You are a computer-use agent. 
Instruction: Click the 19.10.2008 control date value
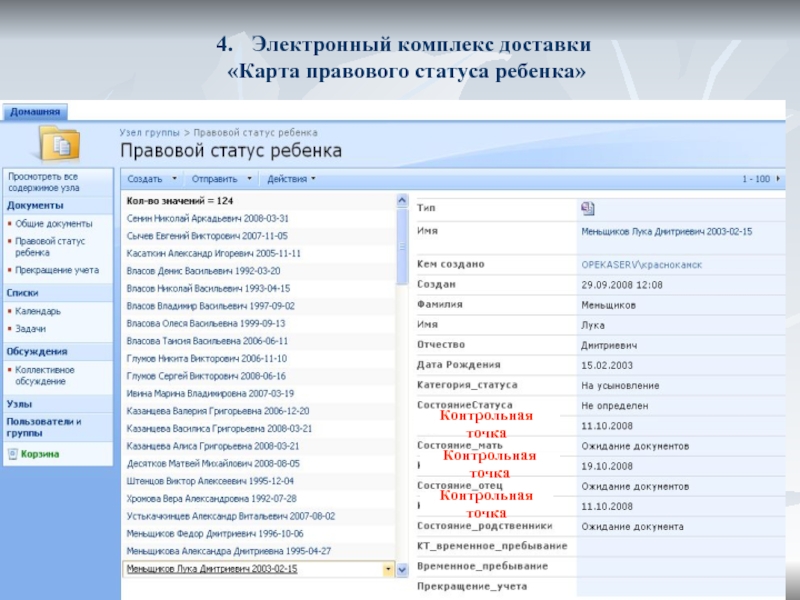[x=607, y=466]
